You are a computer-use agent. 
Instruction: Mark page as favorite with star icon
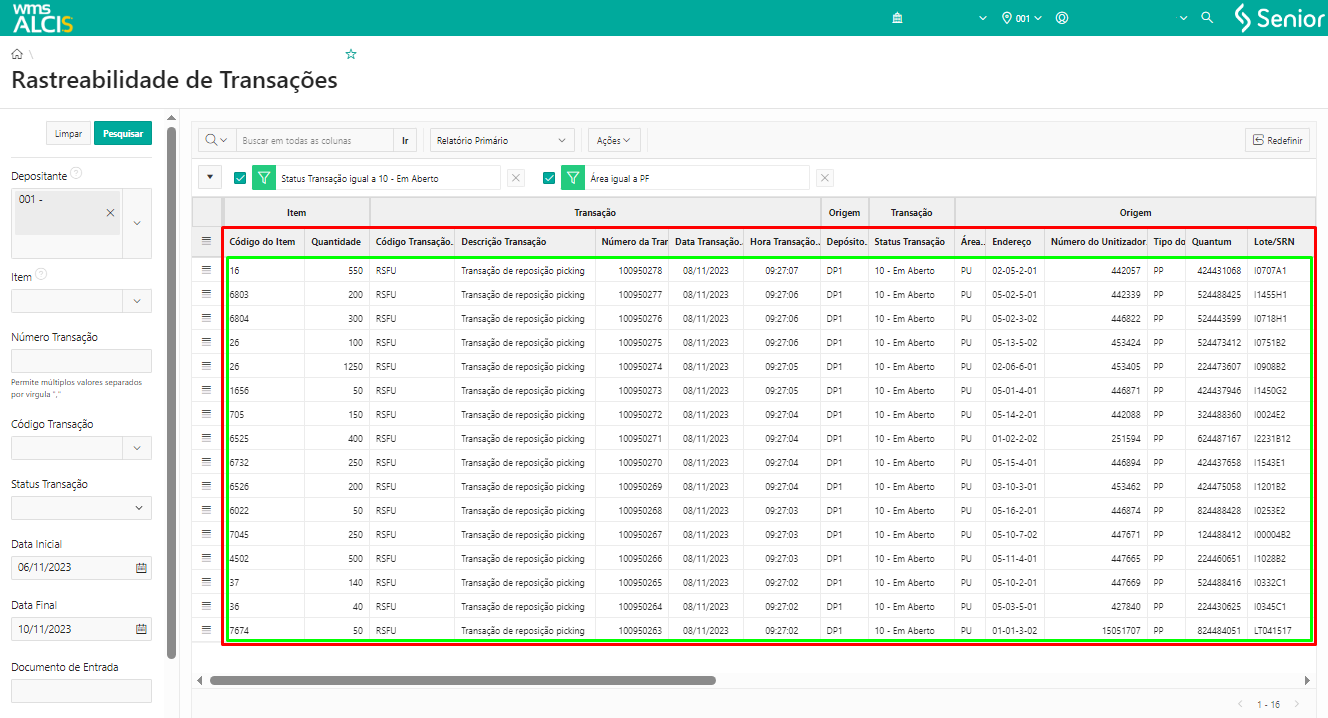pos(351,54)
